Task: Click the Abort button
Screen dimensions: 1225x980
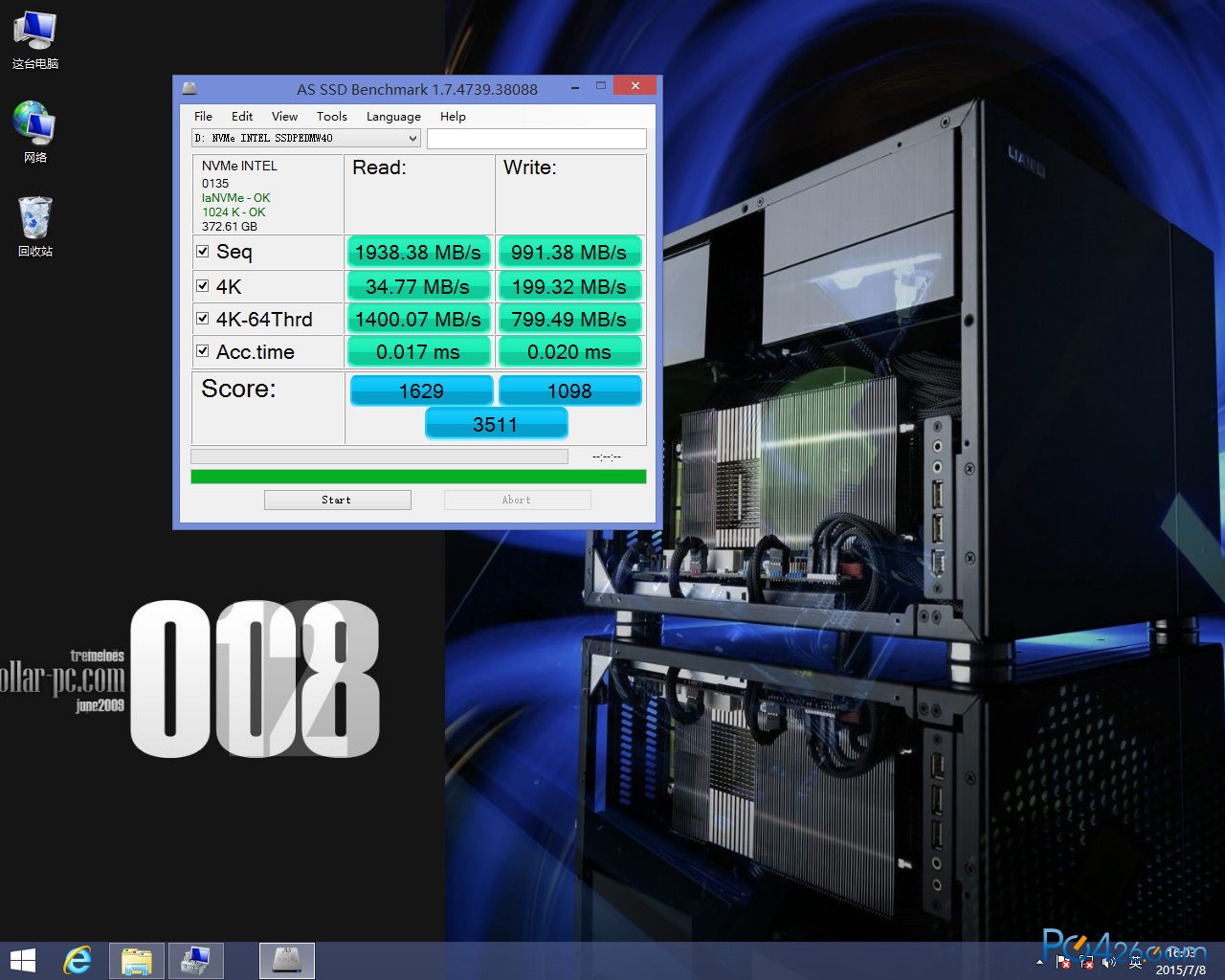Action: (x=517, y=500)
